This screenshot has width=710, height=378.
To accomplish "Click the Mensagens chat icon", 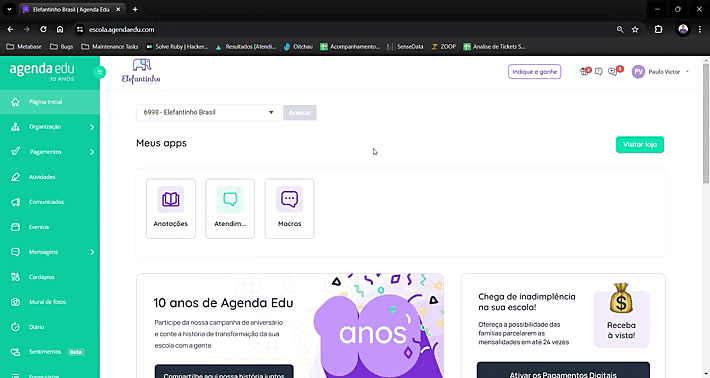I will (15, 252).
